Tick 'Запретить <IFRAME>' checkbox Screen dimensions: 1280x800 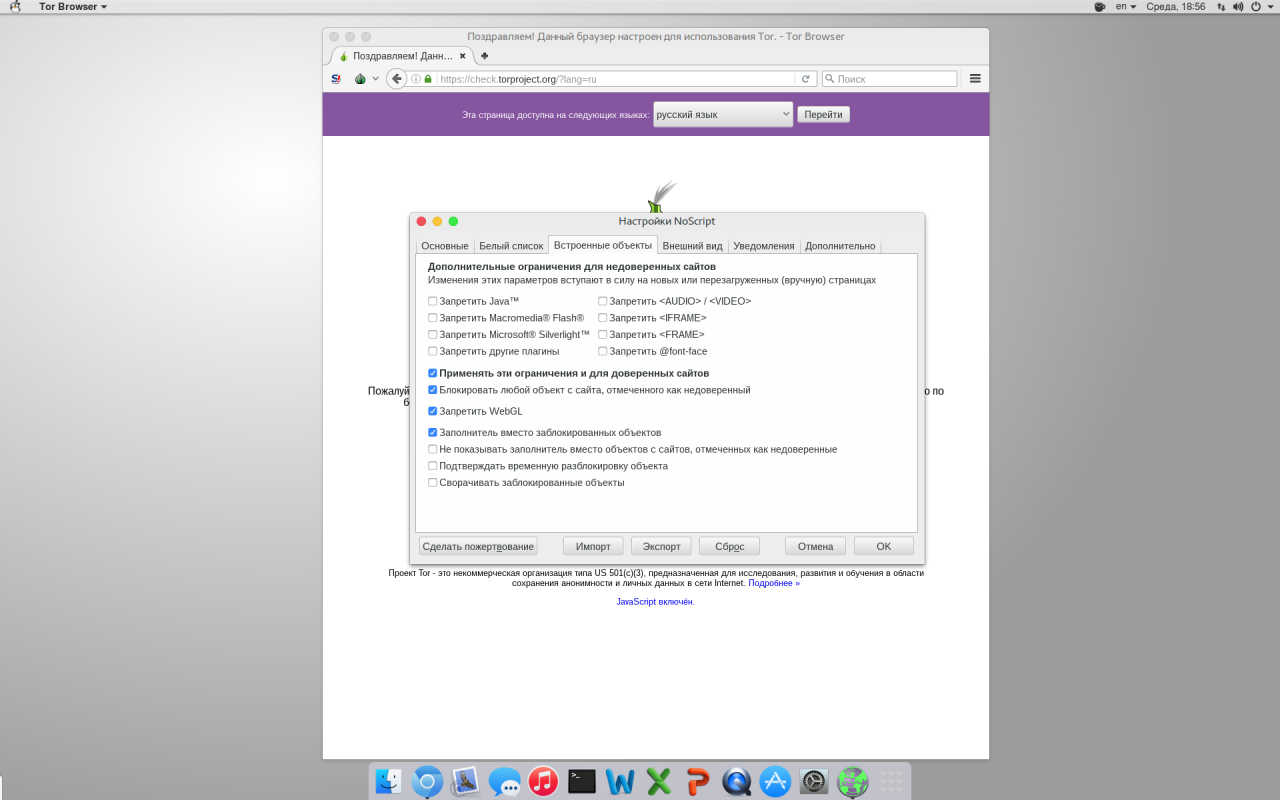click(603, 318)
